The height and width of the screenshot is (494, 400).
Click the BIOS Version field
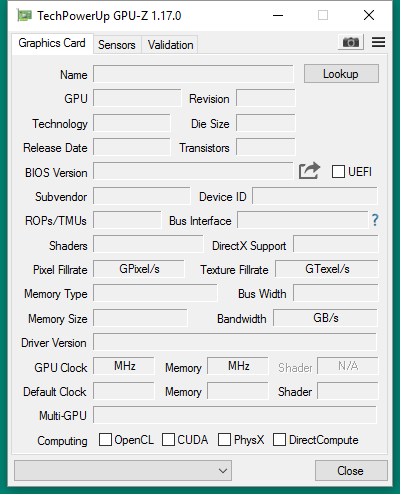coord(193,171)
